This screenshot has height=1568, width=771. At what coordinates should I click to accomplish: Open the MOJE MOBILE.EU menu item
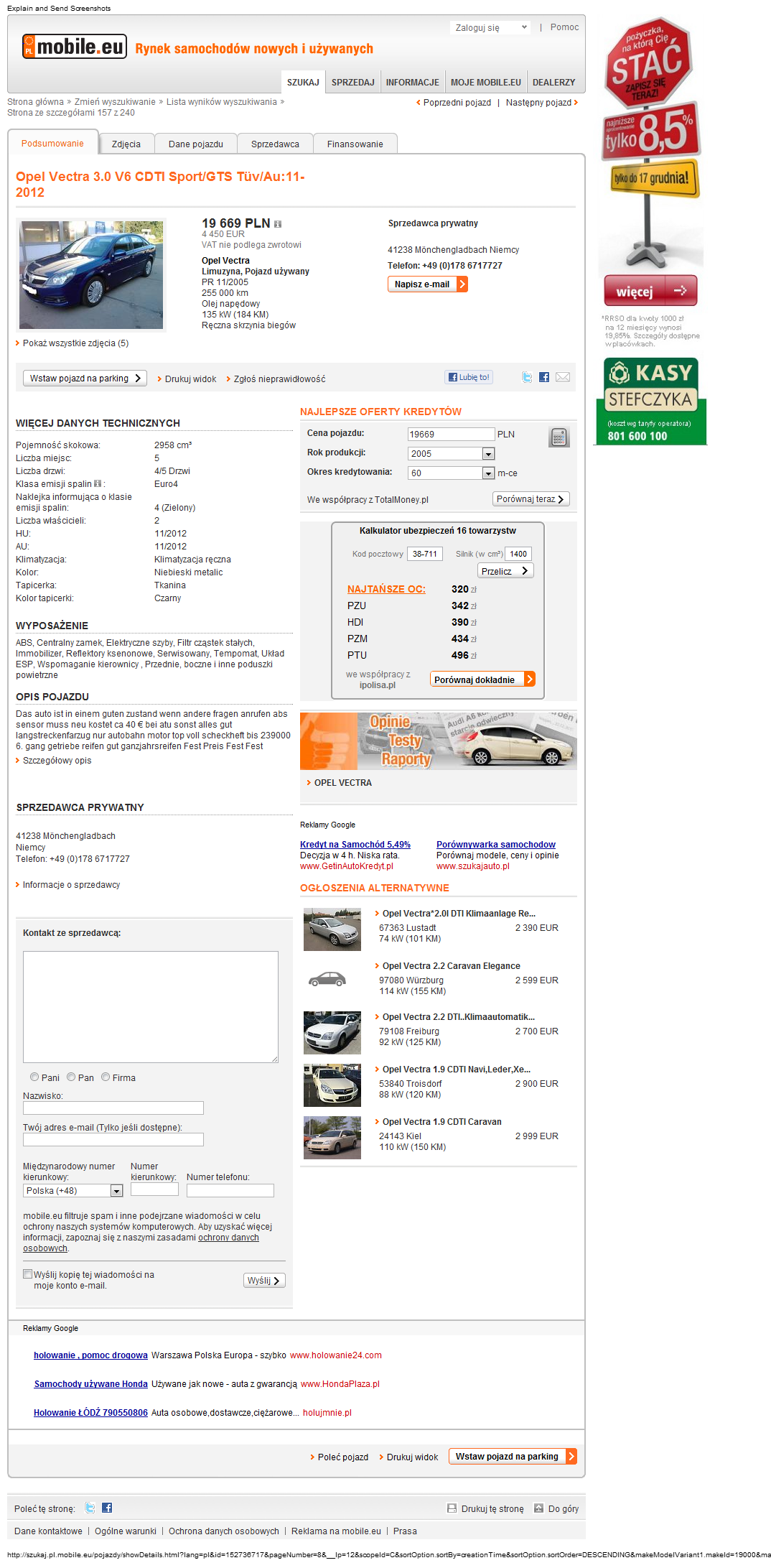(x=486, y=83)
